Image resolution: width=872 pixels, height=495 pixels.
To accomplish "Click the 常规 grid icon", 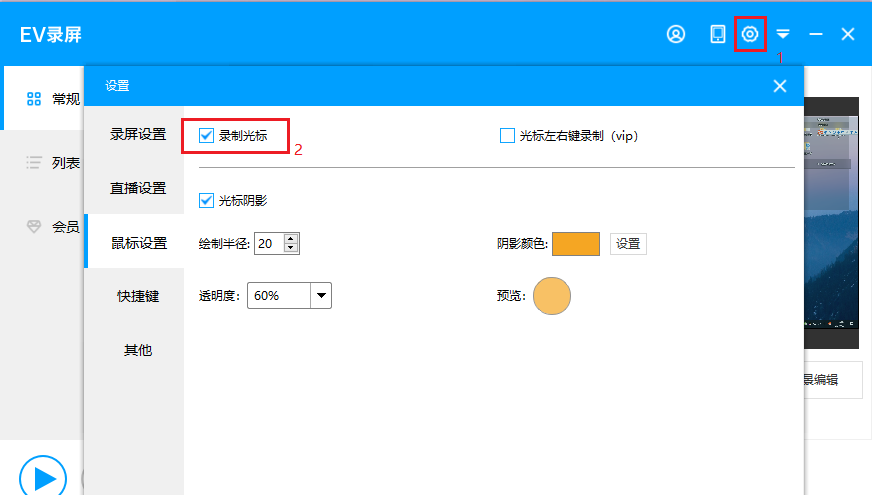I will (x=34, y=99).
